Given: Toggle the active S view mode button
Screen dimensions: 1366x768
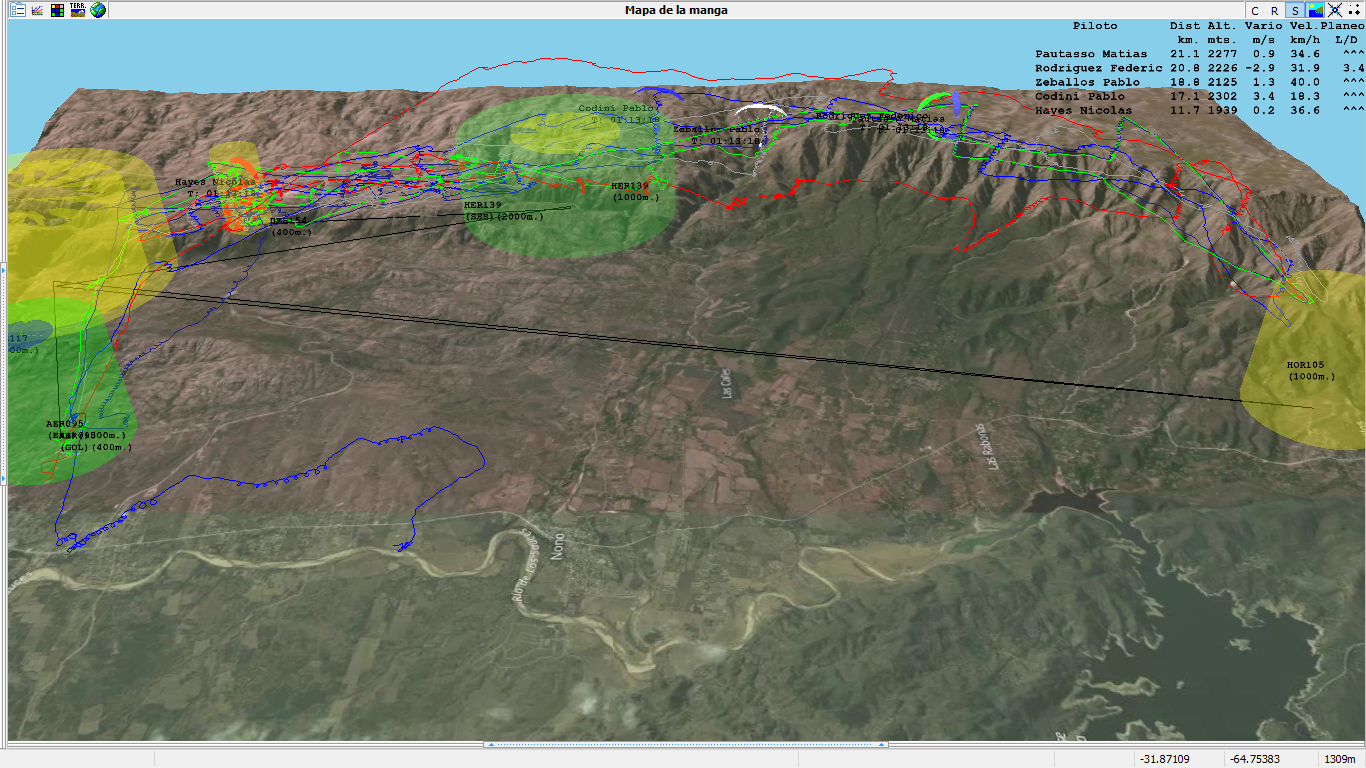Looking at the screenshot, I should (x=1296, y=10).
